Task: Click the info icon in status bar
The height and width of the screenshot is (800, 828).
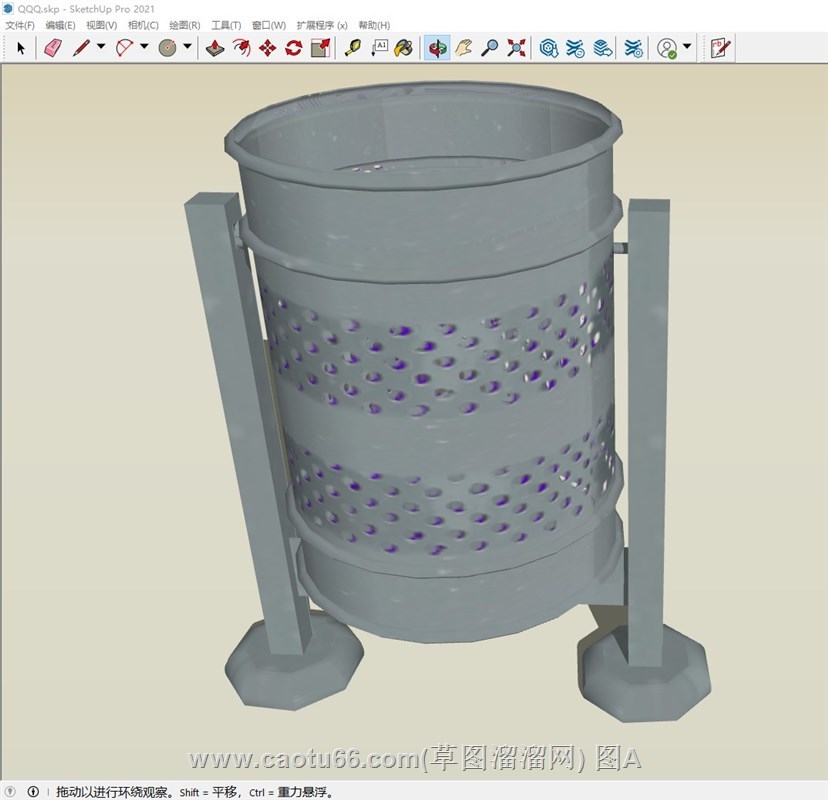Action: tap(32, 792)
